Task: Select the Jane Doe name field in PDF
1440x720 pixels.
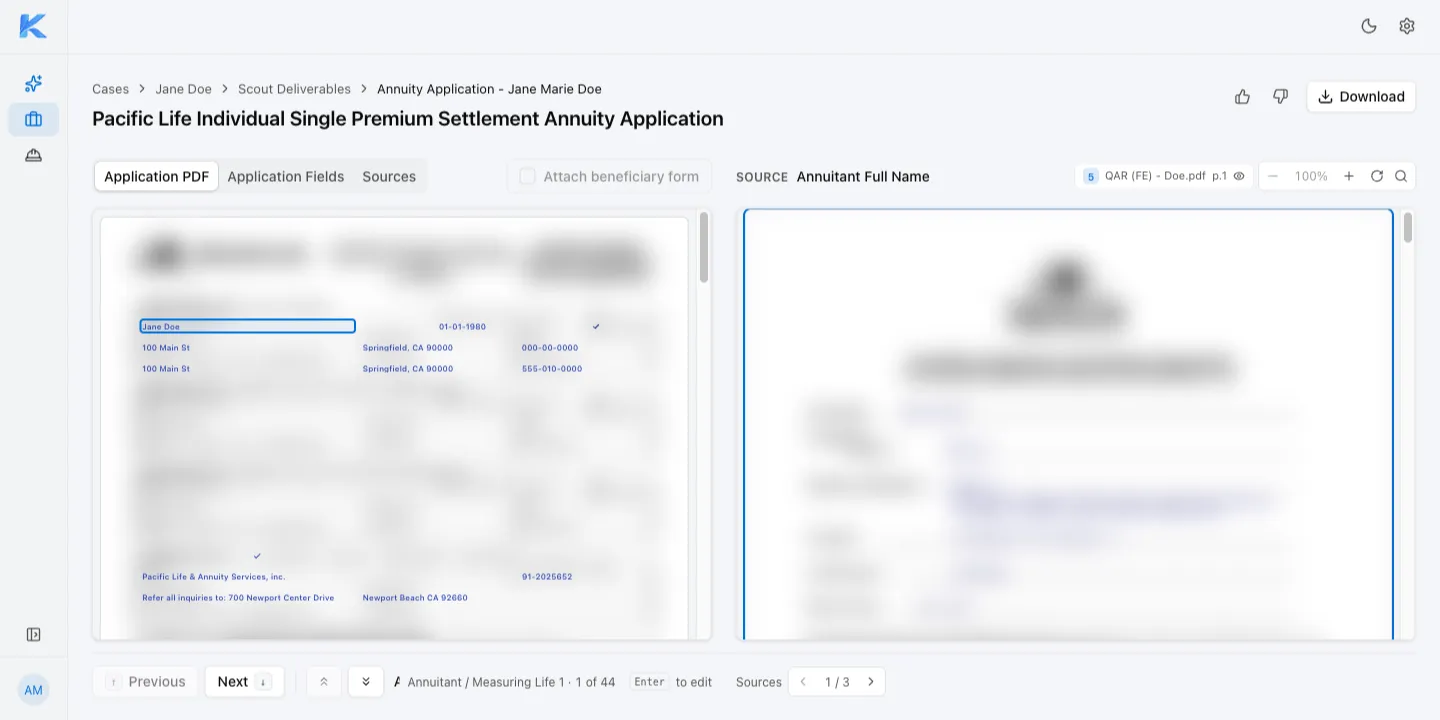Action: (x=248, y=326)
